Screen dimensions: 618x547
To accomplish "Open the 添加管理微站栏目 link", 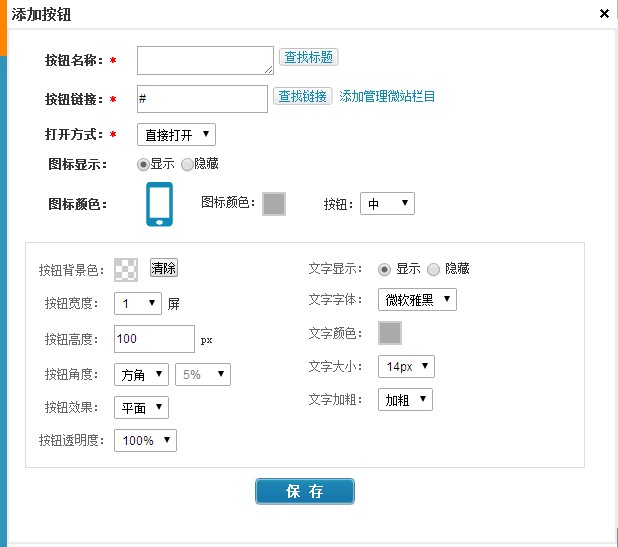I will click(387, 97).
